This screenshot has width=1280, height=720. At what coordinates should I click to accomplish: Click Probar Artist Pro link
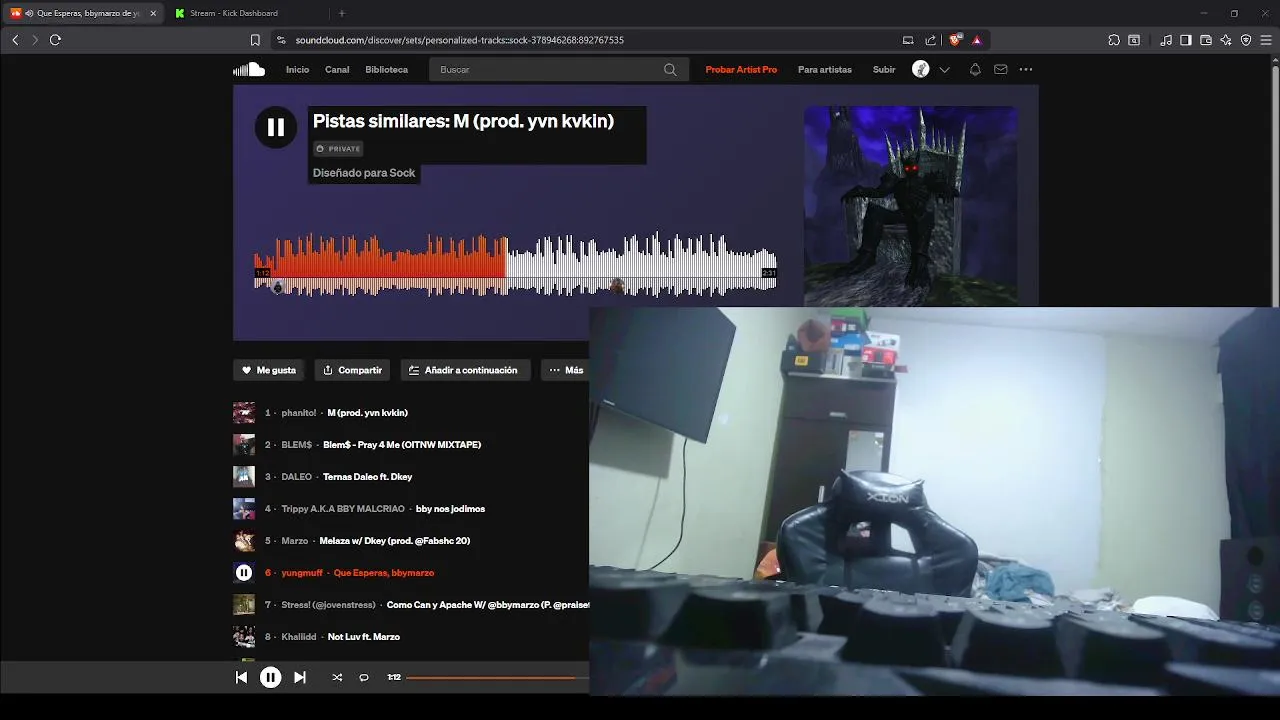[741, 70]
